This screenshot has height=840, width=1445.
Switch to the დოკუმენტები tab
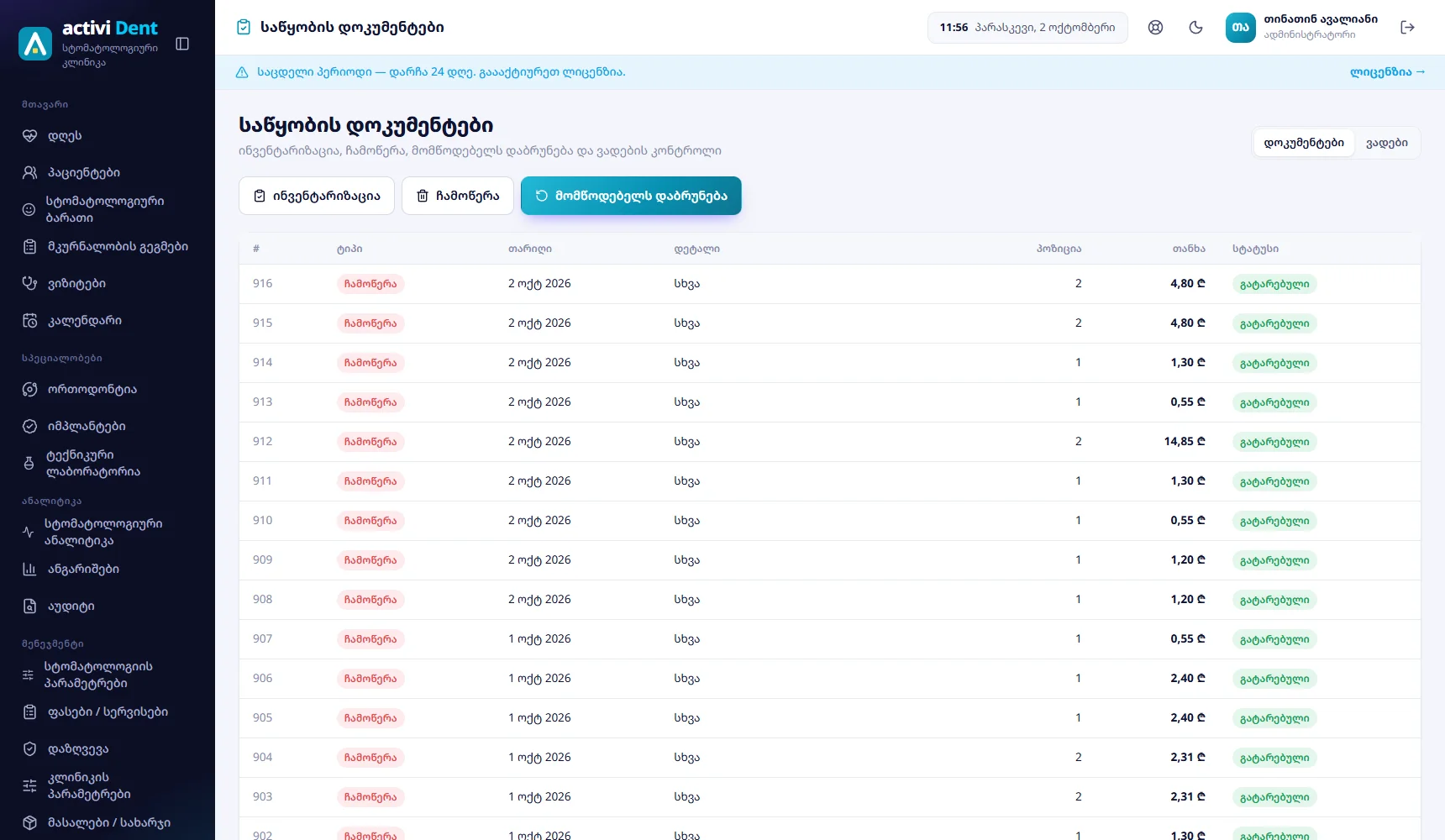(x=1304, y=143)
